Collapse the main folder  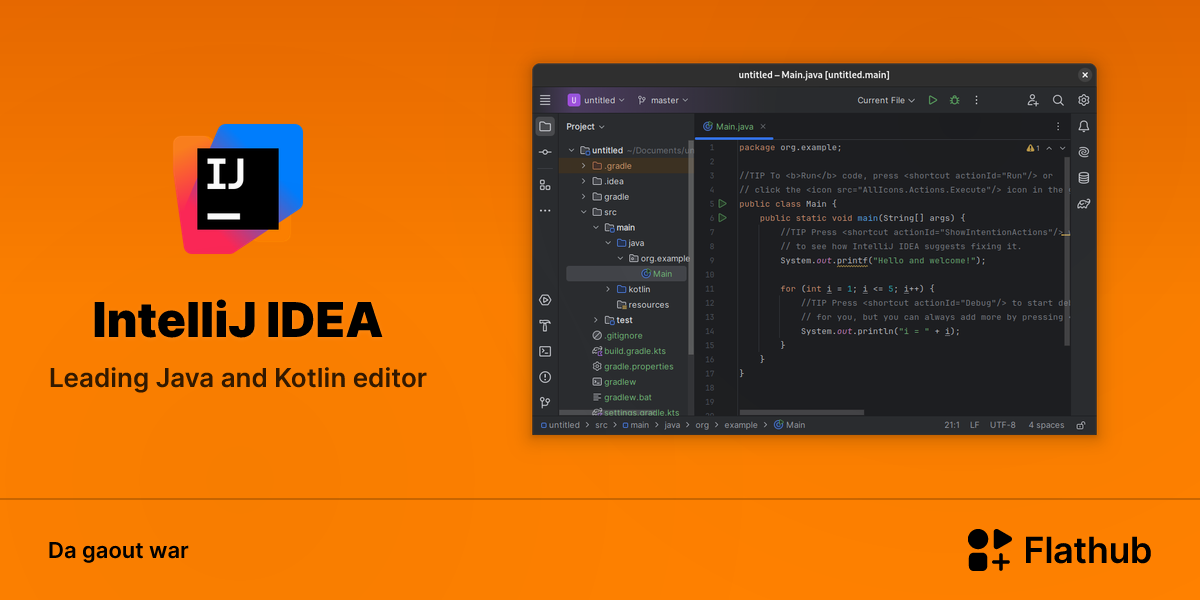pyautogui.click(x=596, y=227)
